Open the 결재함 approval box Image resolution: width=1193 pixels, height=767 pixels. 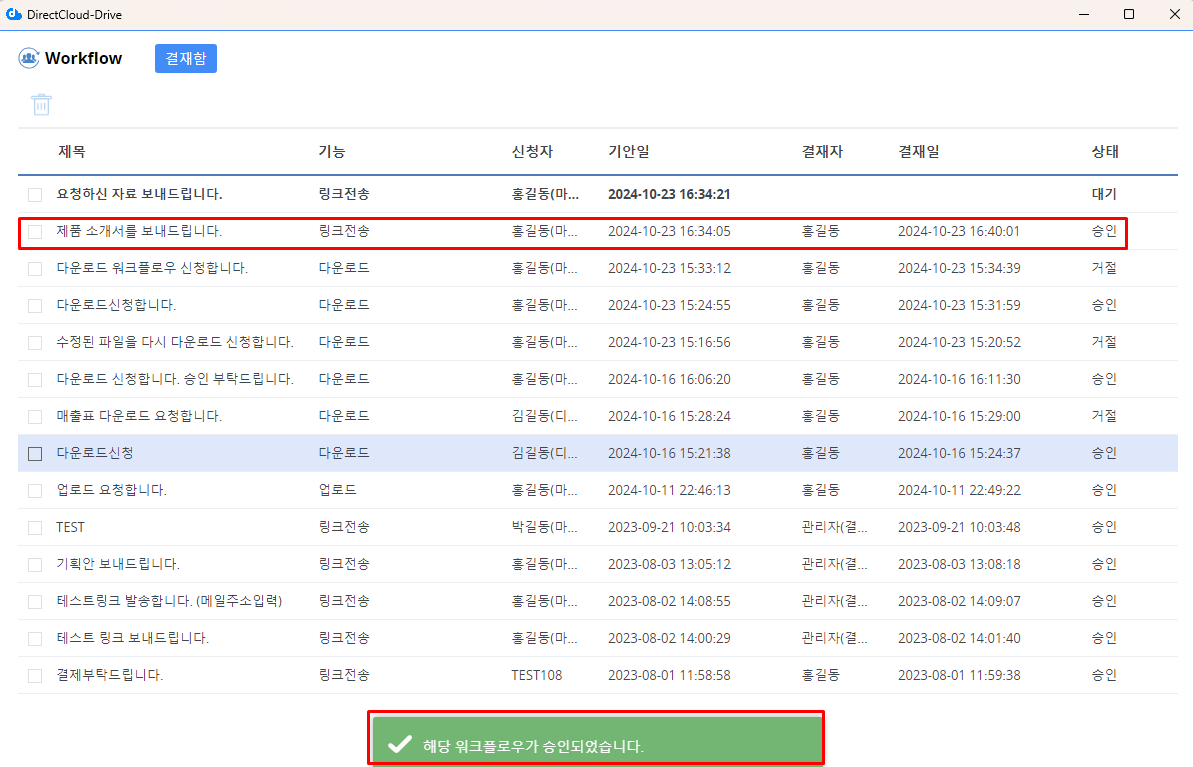pyautogui.click(x=185, y=58)
